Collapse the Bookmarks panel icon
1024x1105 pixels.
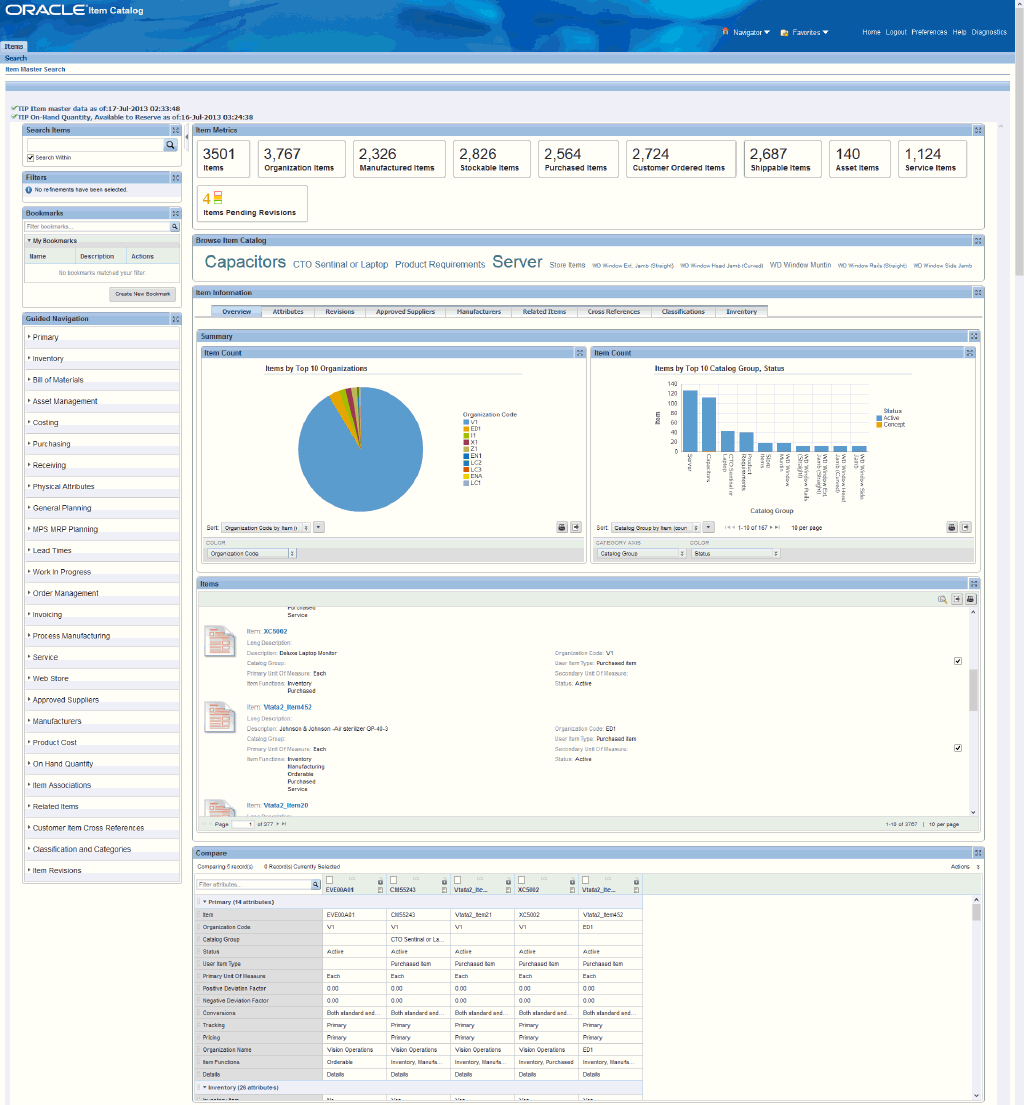coord(175,214)
